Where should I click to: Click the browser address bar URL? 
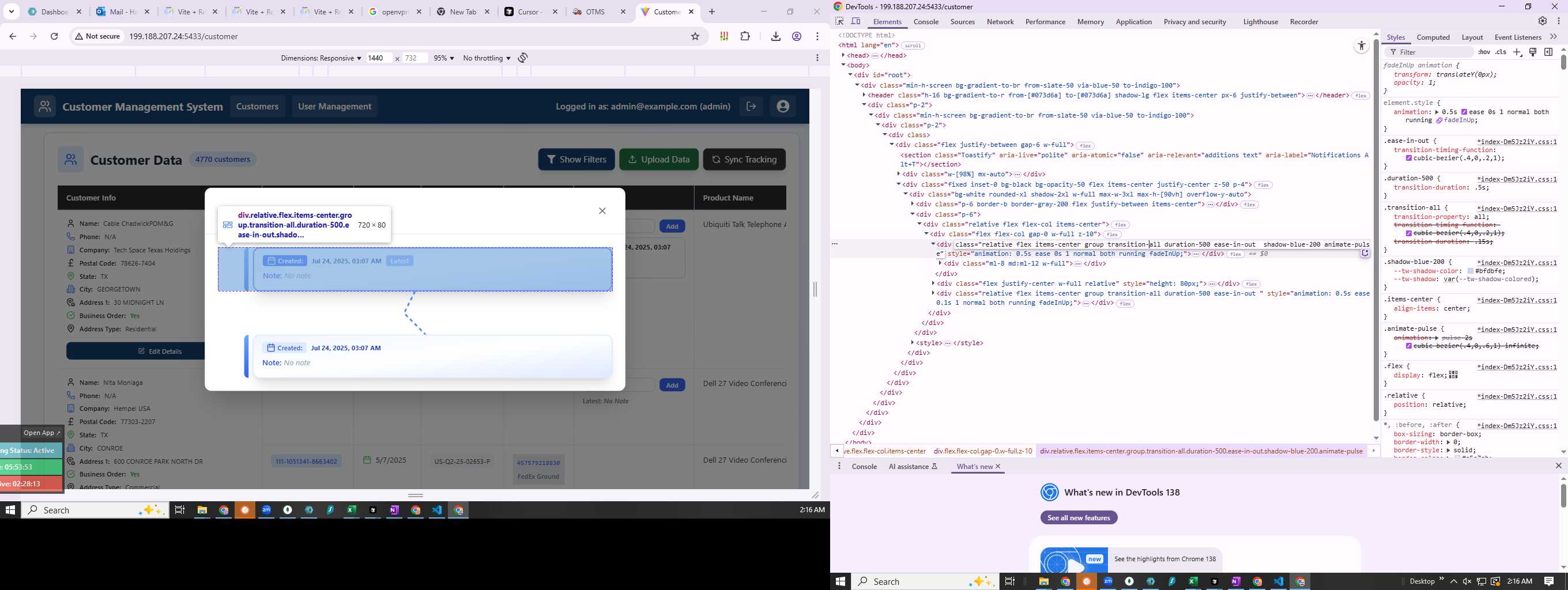[184, 36]
